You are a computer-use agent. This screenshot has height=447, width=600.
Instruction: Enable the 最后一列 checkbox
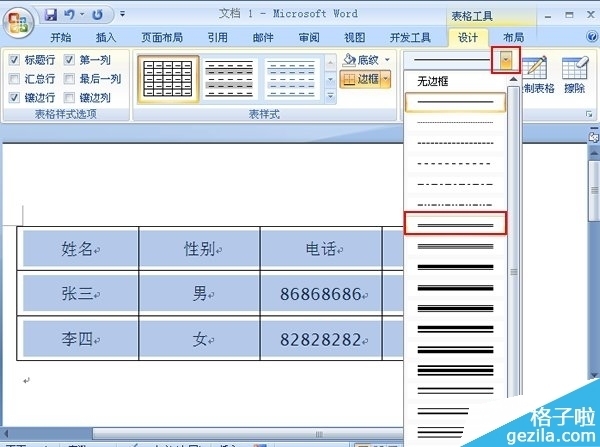[69, 79]
